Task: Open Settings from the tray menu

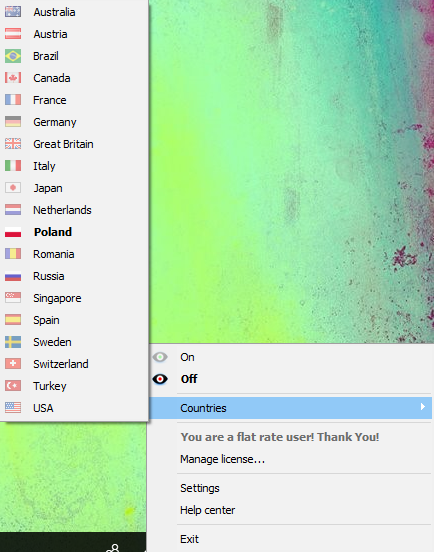Action: pyautogui.click(x=200, y=488)
